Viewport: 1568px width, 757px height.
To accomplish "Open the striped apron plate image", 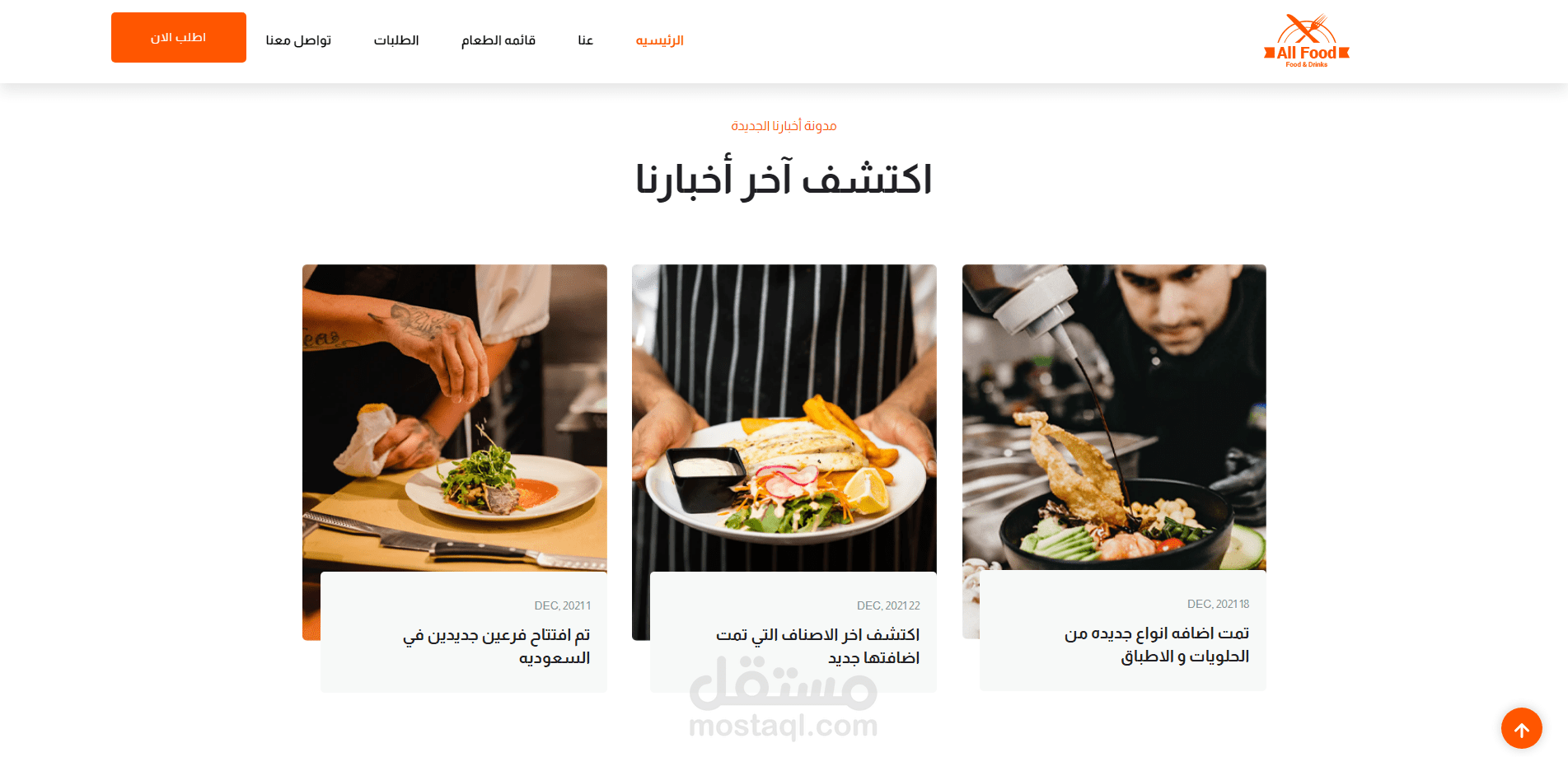I will point(784,418).
